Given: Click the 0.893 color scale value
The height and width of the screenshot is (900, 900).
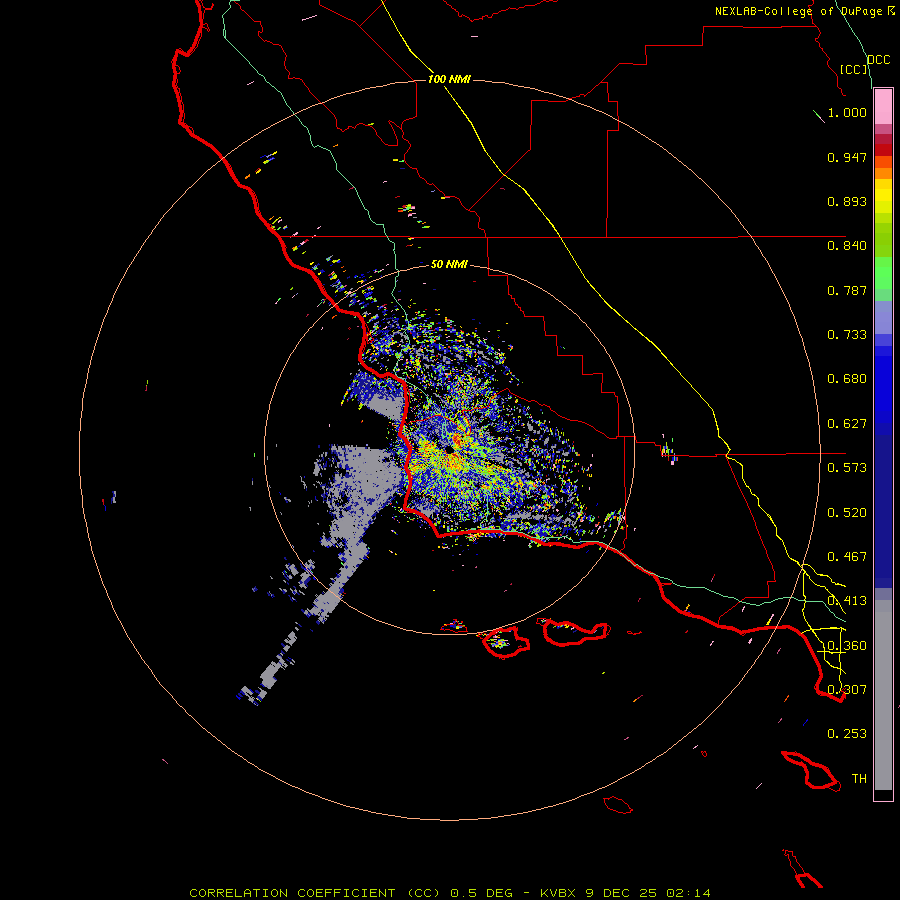Looking at the screenshot, I should [847, 201].
